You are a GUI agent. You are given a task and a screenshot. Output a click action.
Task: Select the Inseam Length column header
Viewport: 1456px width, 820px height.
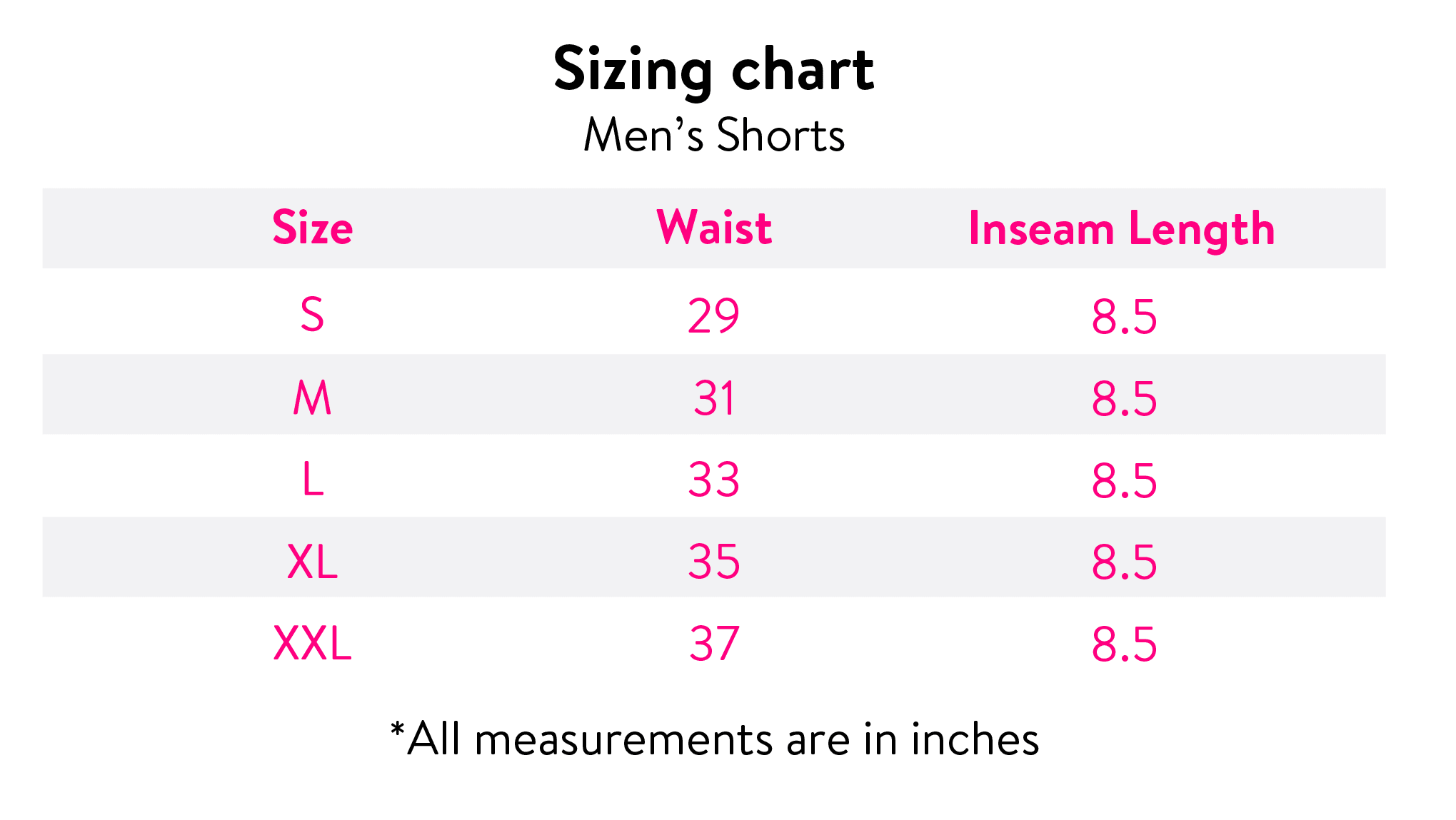coord(1121,230)
